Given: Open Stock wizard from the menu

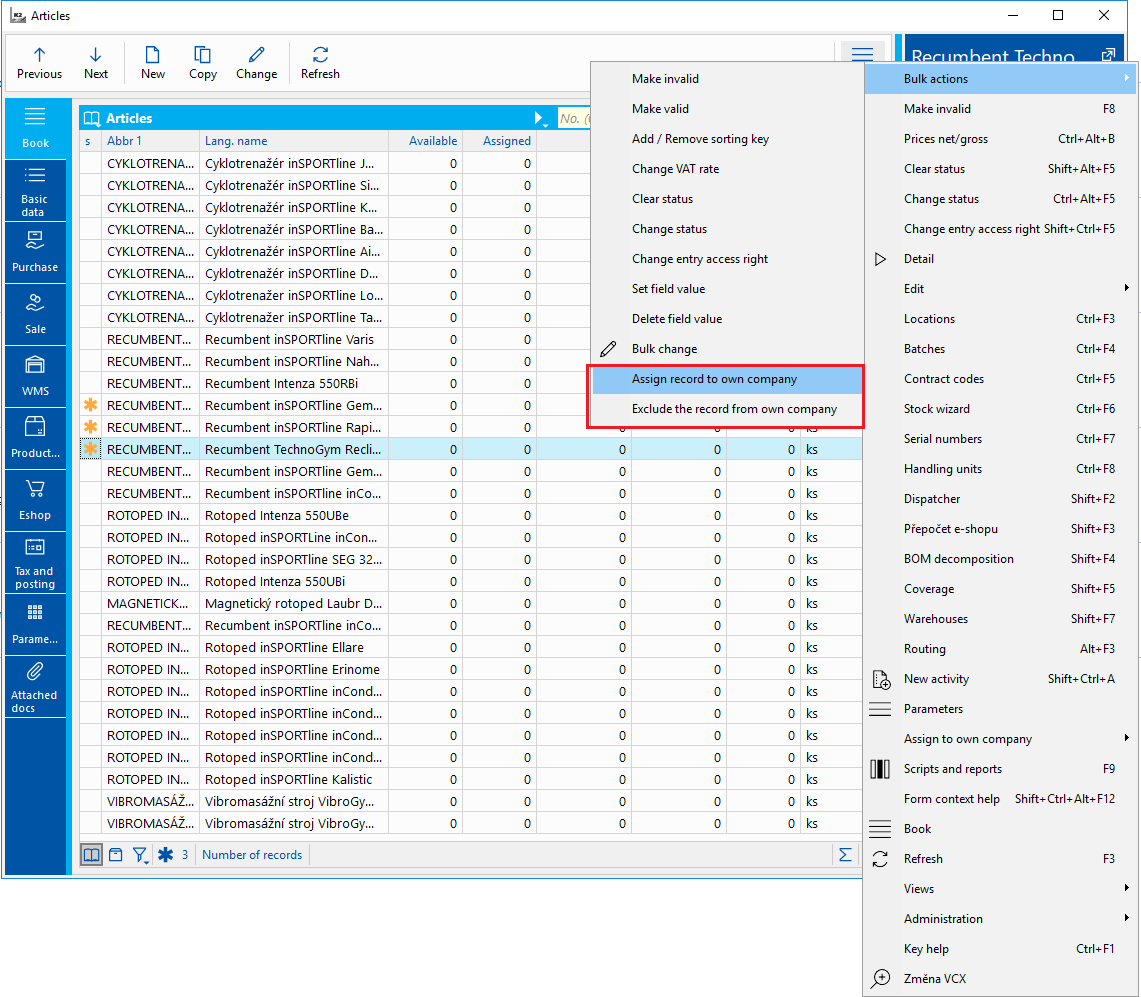Looking at the screenshot, I should (999, 409).
